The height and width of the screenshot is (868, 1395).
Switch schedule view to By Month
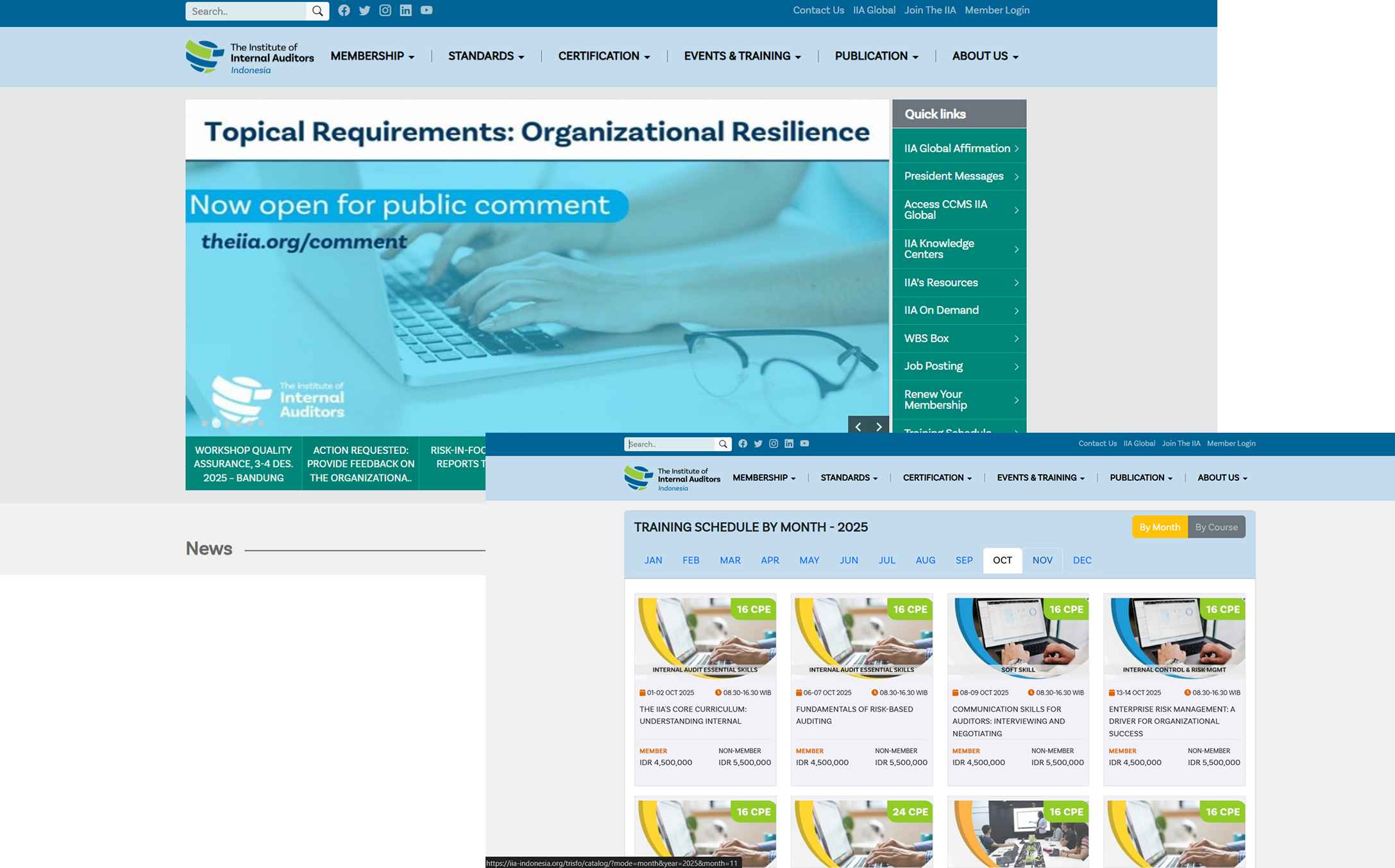tap(1160, 527)
